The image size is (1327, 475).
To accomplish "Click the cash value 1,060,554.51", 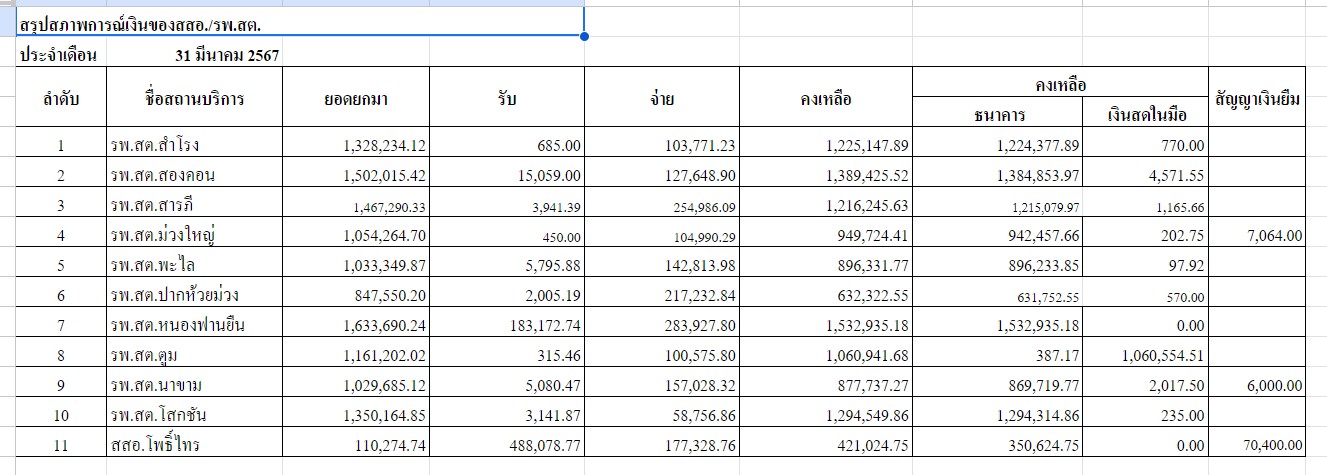I will [1146, 354].
